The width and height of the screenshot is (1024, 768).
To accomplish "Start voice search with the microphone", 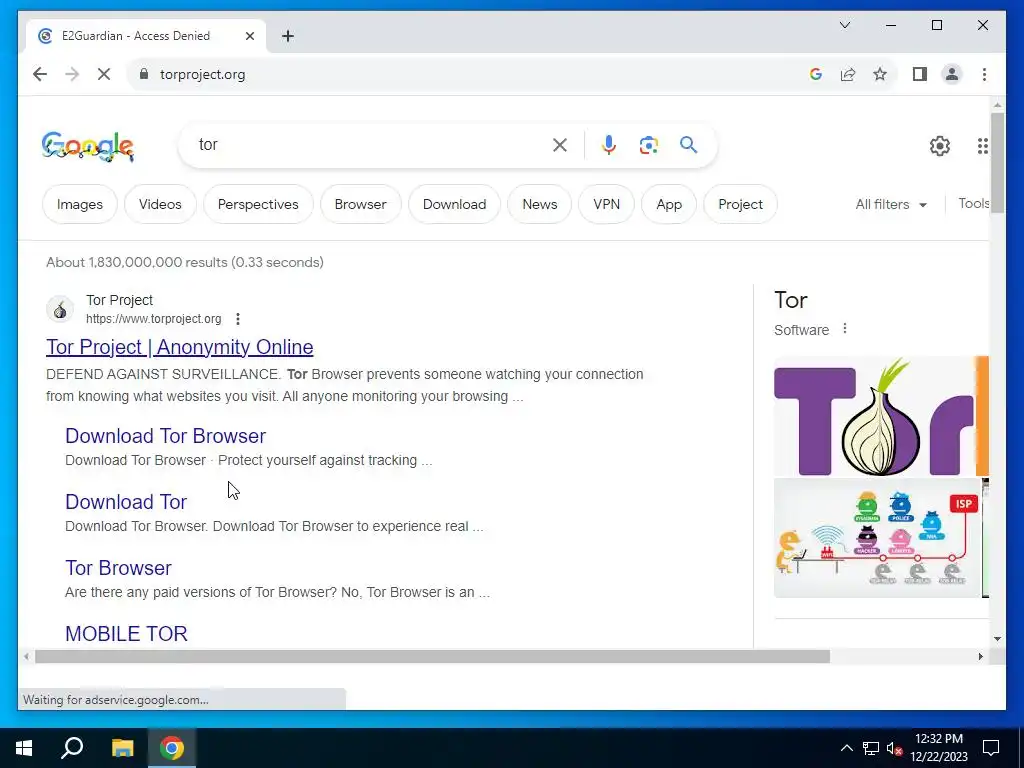I will coord(609,145).
